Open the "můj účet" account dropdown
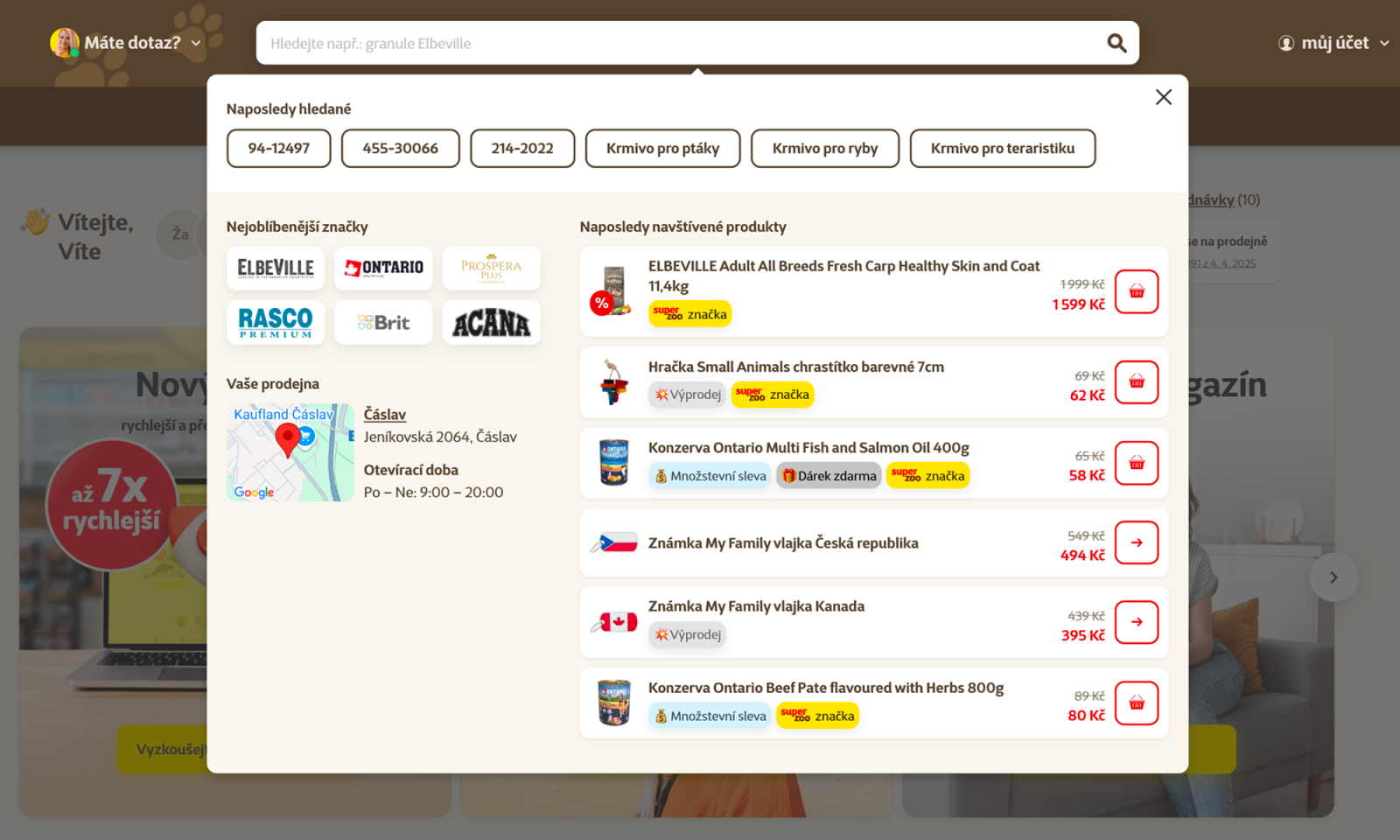 (1333, 43)
